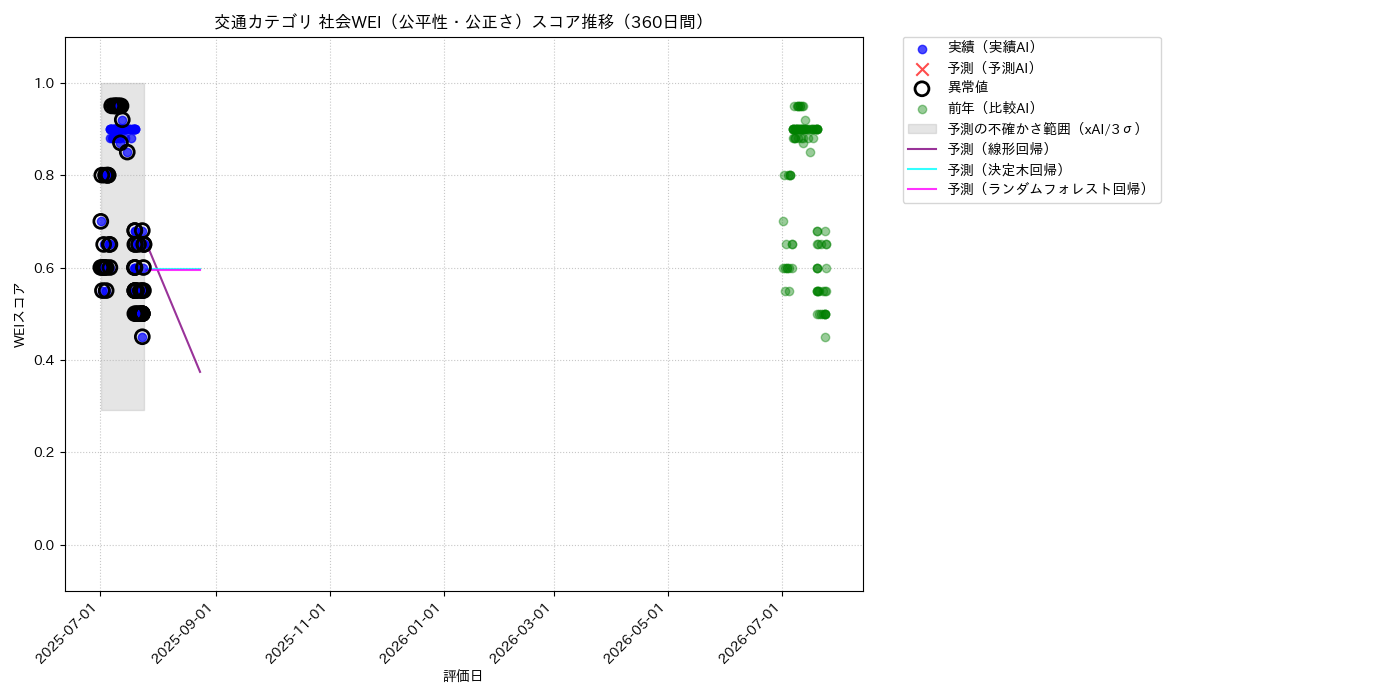Select legend label 予測（線形回帰）
The width and height of the screenshot is (1400, 700).
[999, 149]
